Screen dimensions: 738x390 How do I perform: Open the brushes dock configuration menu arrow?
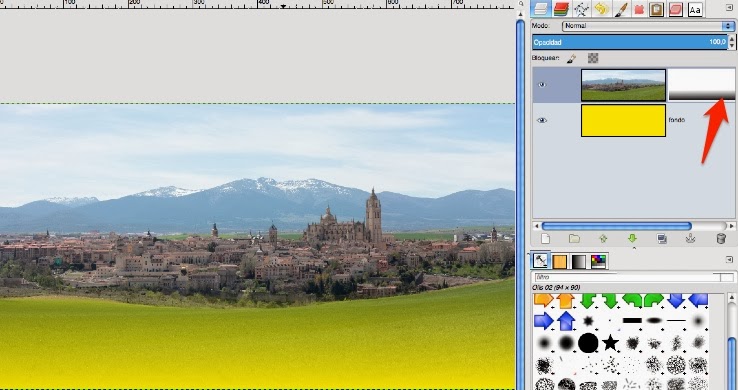tap(729, 259)
